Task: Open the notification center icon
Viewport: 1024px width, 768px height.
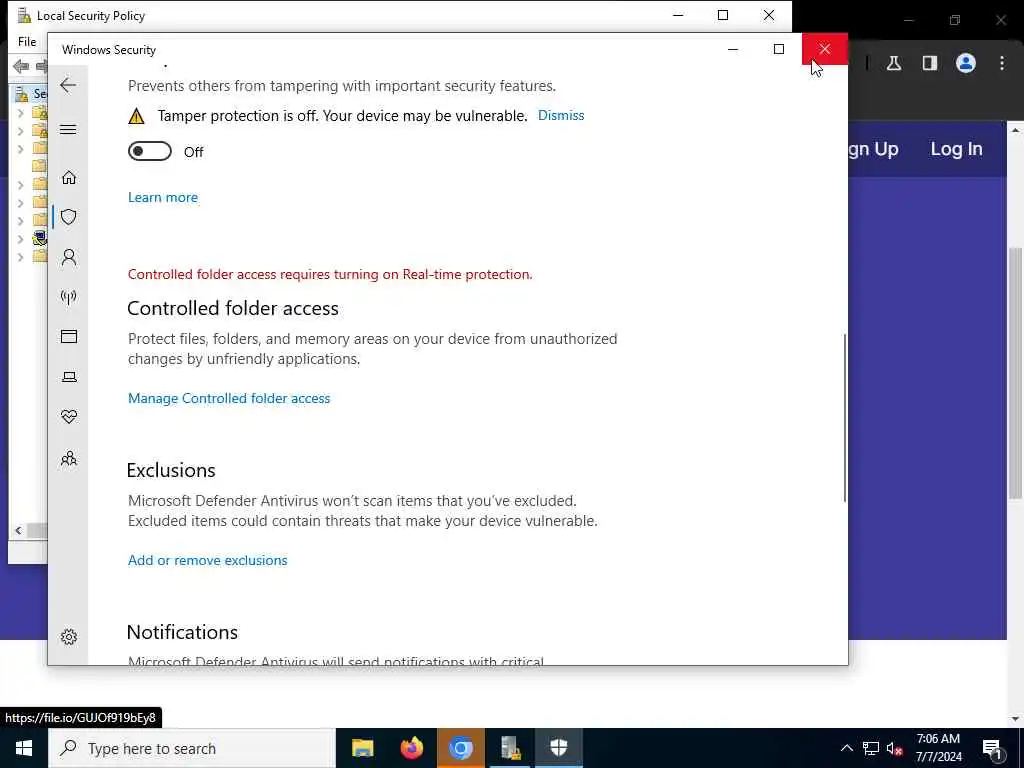Action: pyautogui.click(x=993, y=749)
